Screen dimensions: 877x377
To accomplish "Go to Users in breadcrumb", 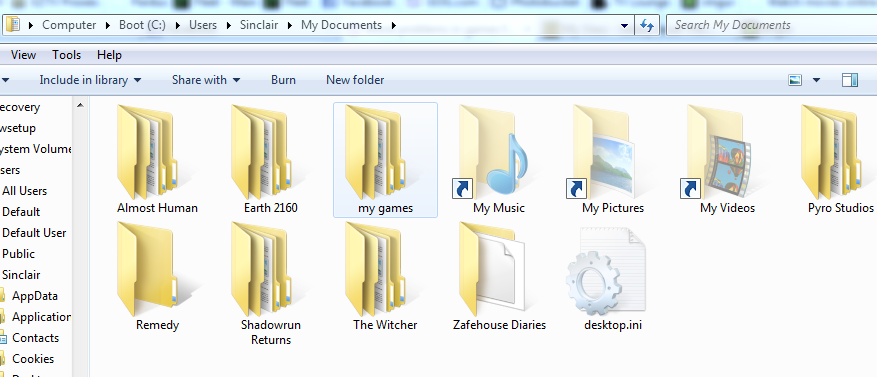I will (x=203, y=25).
